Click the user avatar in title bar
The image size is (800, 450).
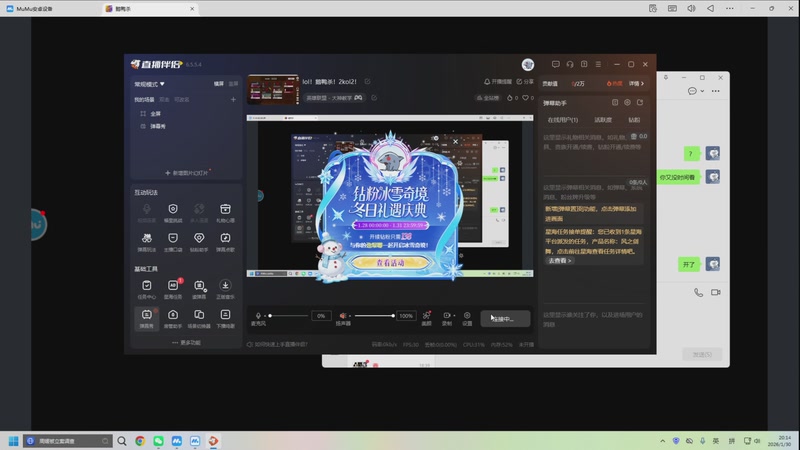point(528,64)
